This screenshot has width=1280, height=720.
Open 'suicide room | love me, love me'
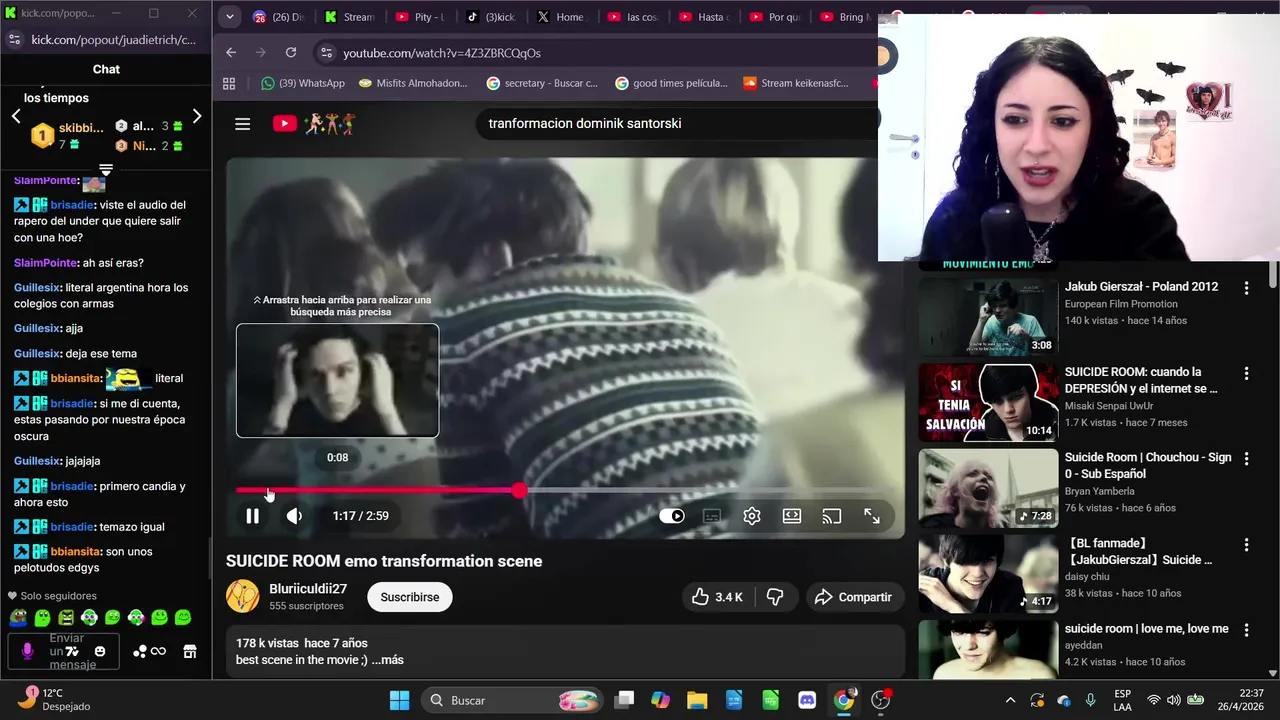(1146, 629)
